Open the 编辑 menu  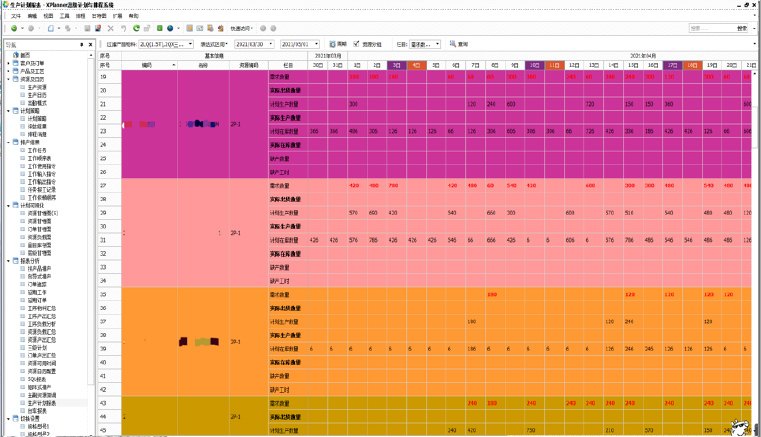(x=33, y=16)
